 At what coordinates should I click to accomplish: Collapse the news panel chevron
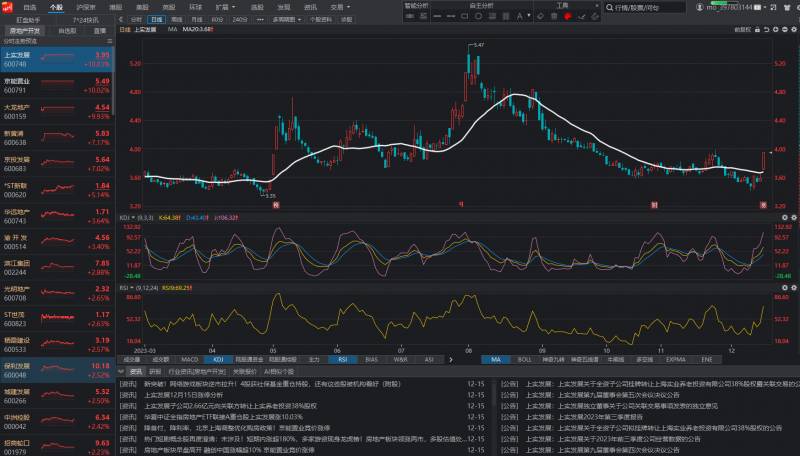pos(121,372)
